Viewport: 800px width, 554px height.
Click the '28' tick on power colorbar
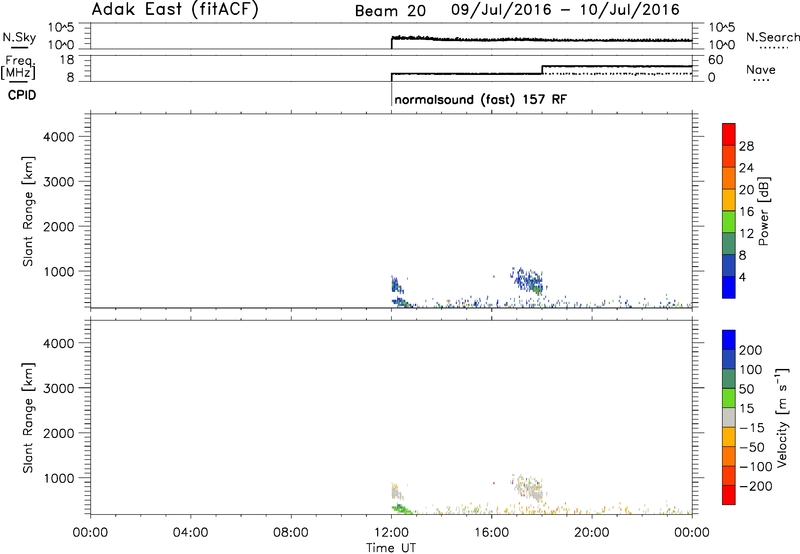click(746, 146)
